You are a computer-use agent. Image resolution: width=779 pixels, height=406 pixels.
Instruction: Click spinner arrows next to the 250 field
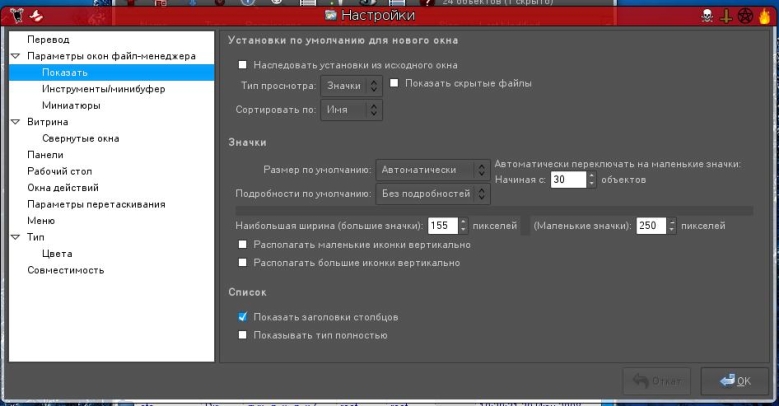[672, 226]
